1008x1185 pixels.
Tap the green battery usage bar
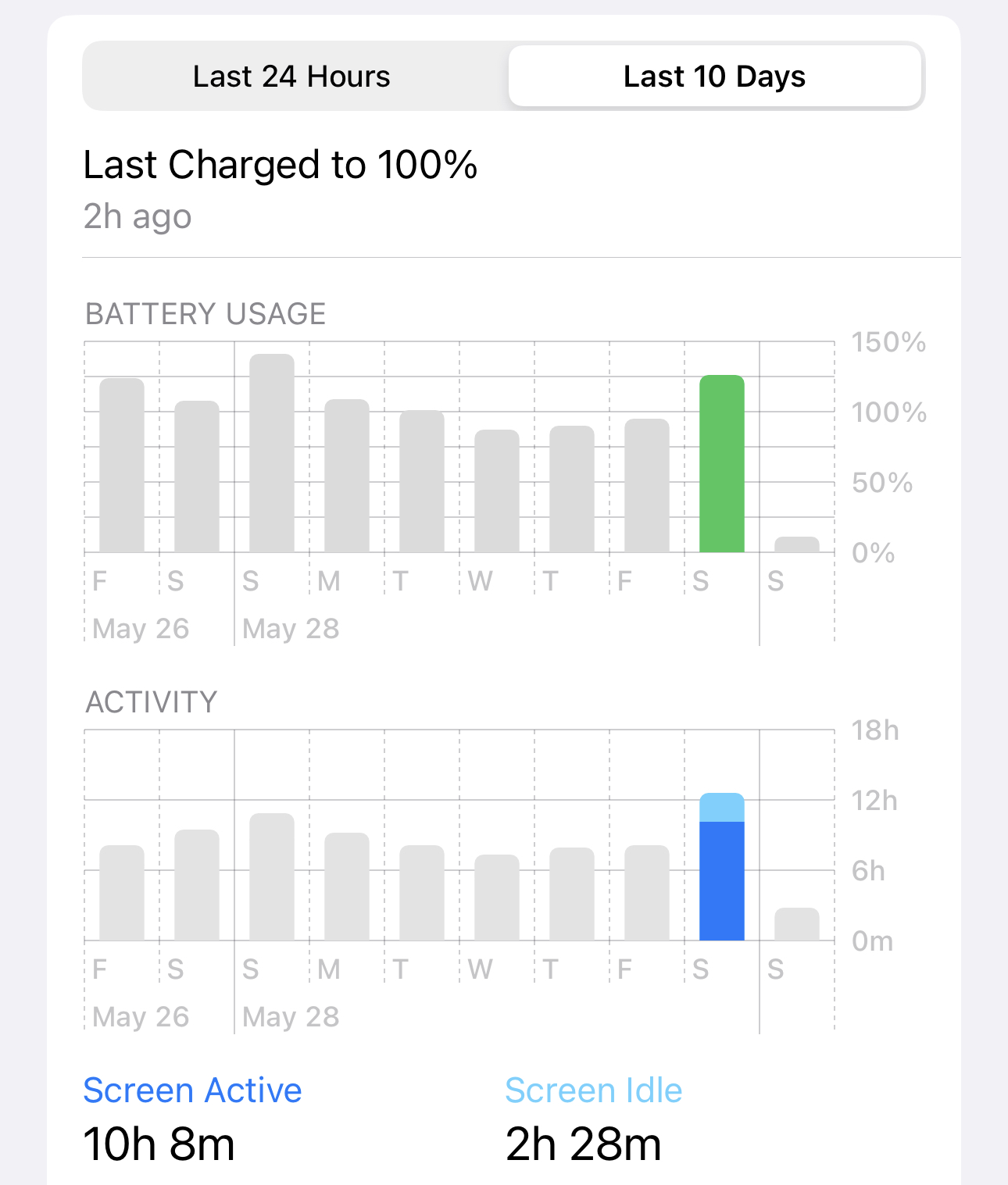[721, 464]
